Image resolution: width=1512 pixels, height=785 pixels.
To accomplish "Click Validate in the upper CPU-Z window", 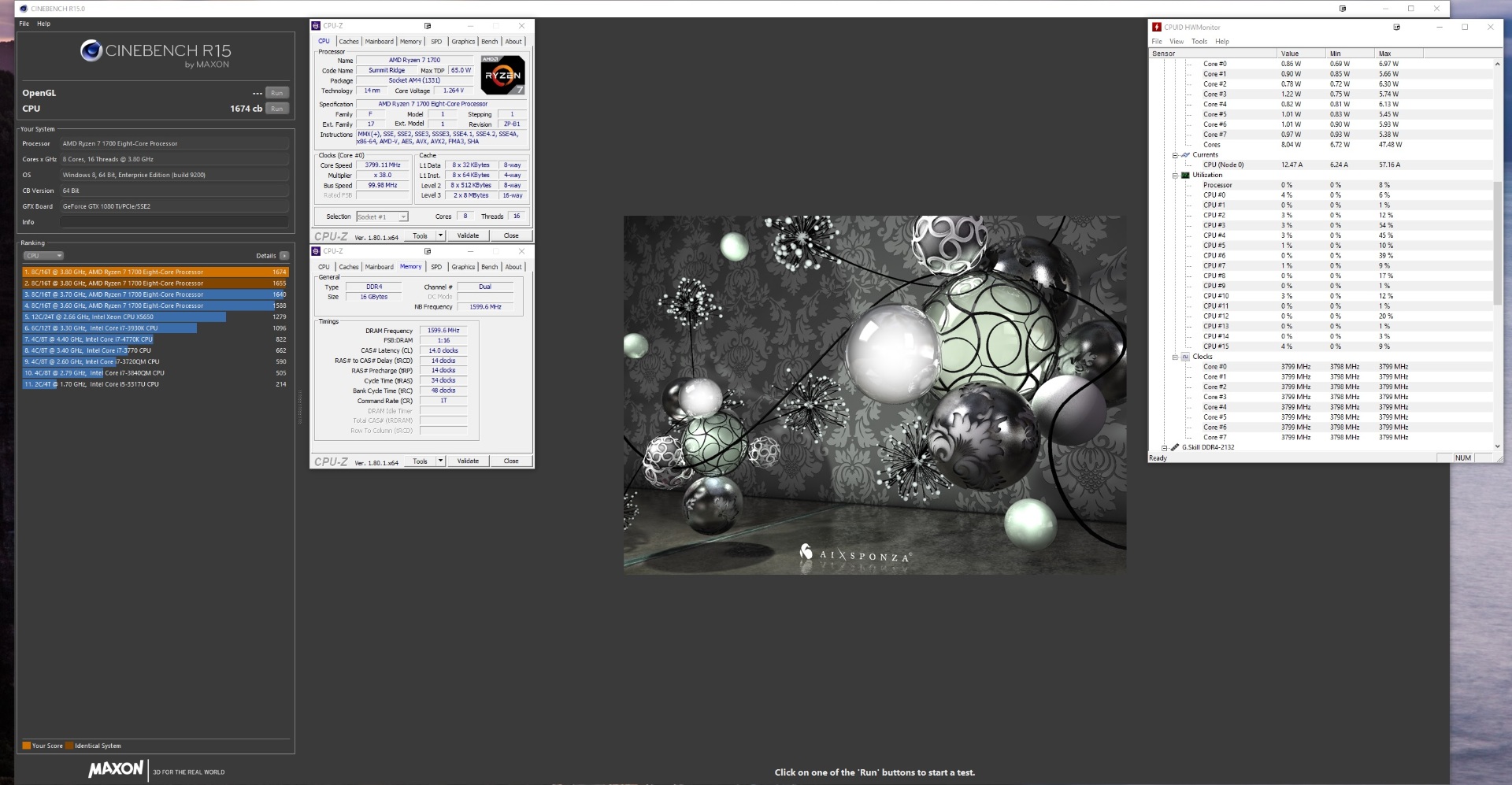I will (468, 235).
